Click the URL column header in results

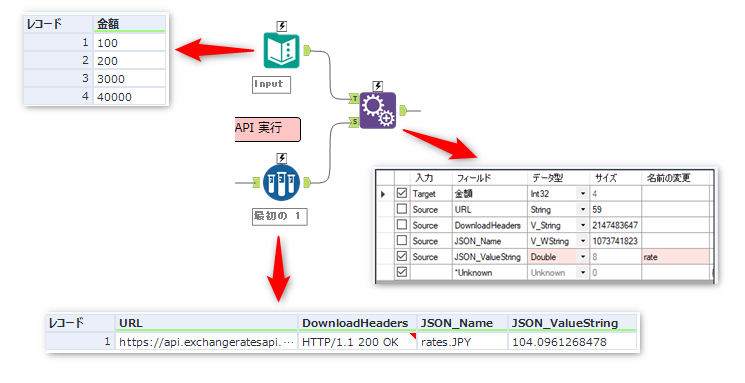pyautogui.click(x=206, y=323)
